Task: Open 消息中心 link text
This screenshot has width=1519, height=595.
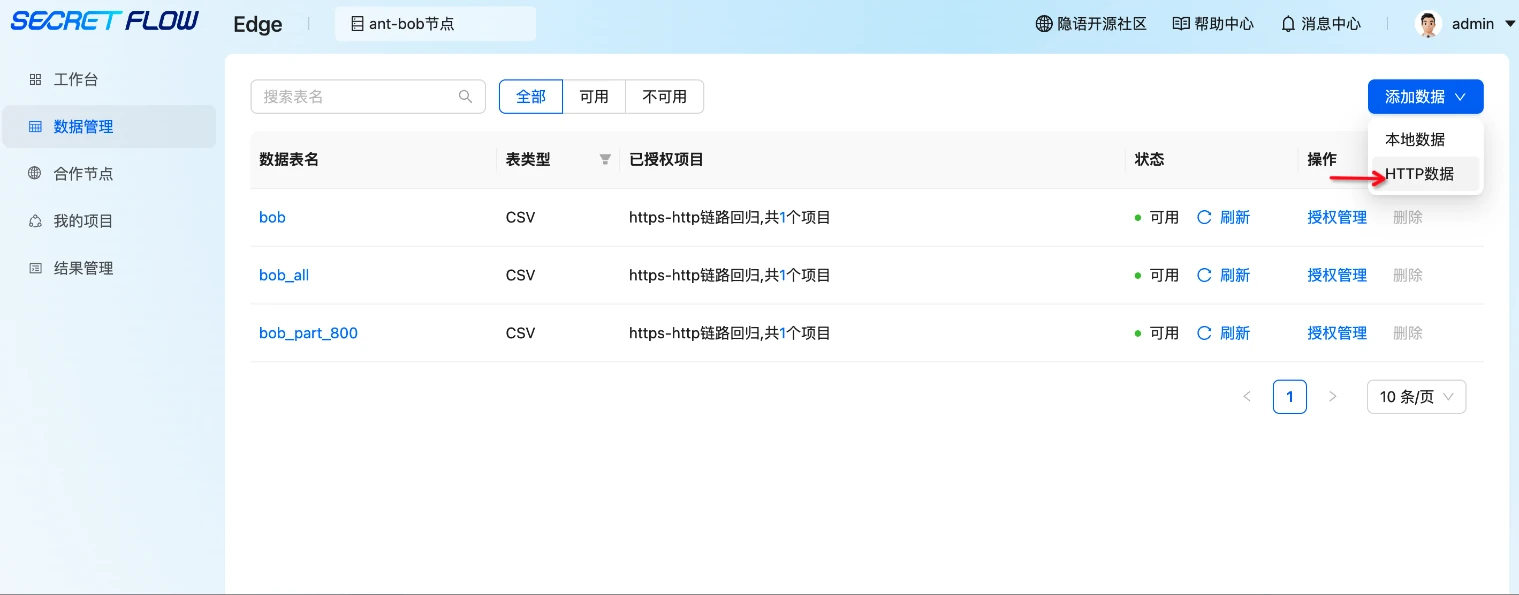Action: [1331, 23]
